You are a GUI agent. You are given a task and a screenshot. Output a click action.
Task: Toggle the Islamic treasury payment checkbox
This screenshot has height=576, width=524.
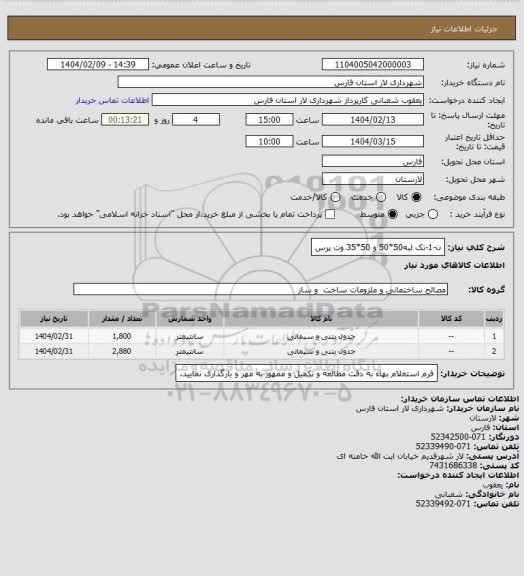click(330, 214)
